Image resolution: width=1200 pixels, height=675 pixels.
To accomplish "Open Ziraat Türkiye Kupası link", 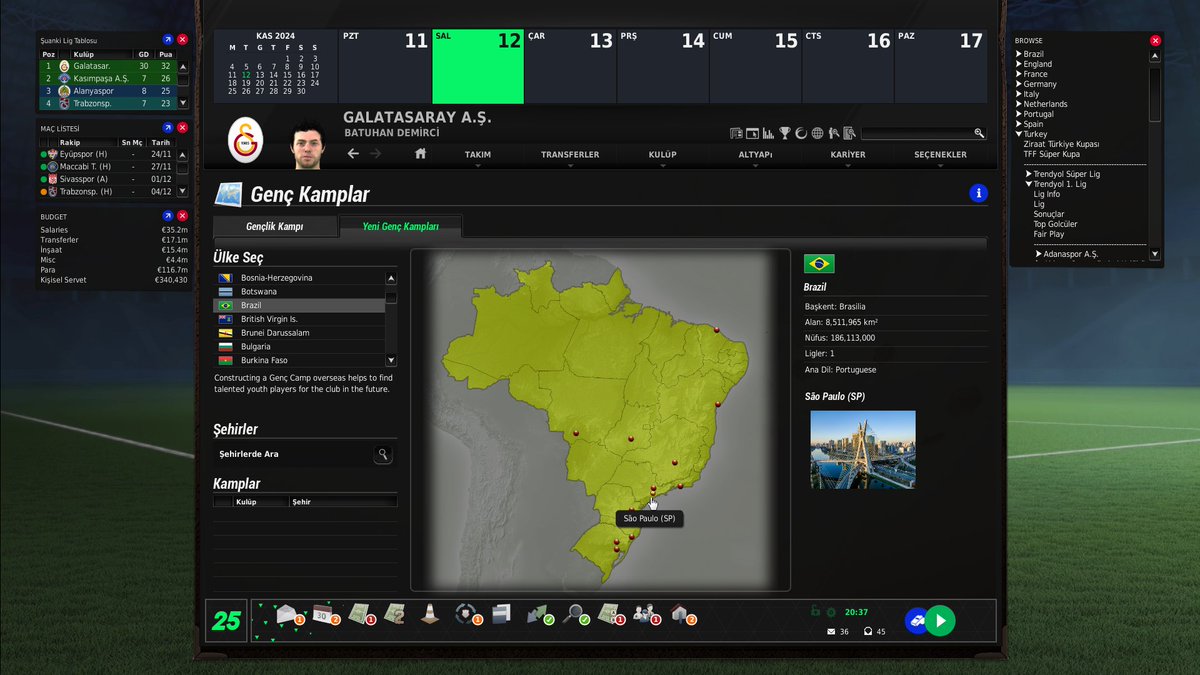I will click(1061, 144).
